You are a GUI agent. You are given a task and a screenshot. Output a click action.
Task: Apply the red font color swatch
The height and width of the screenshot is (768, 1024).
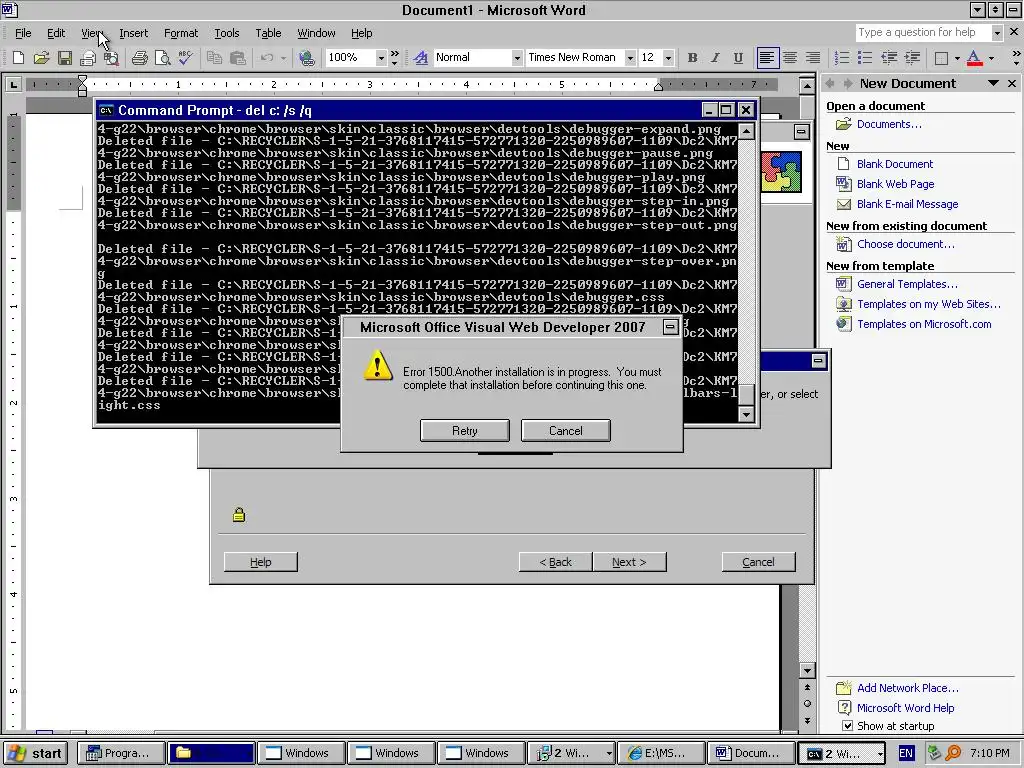(974, 57)
